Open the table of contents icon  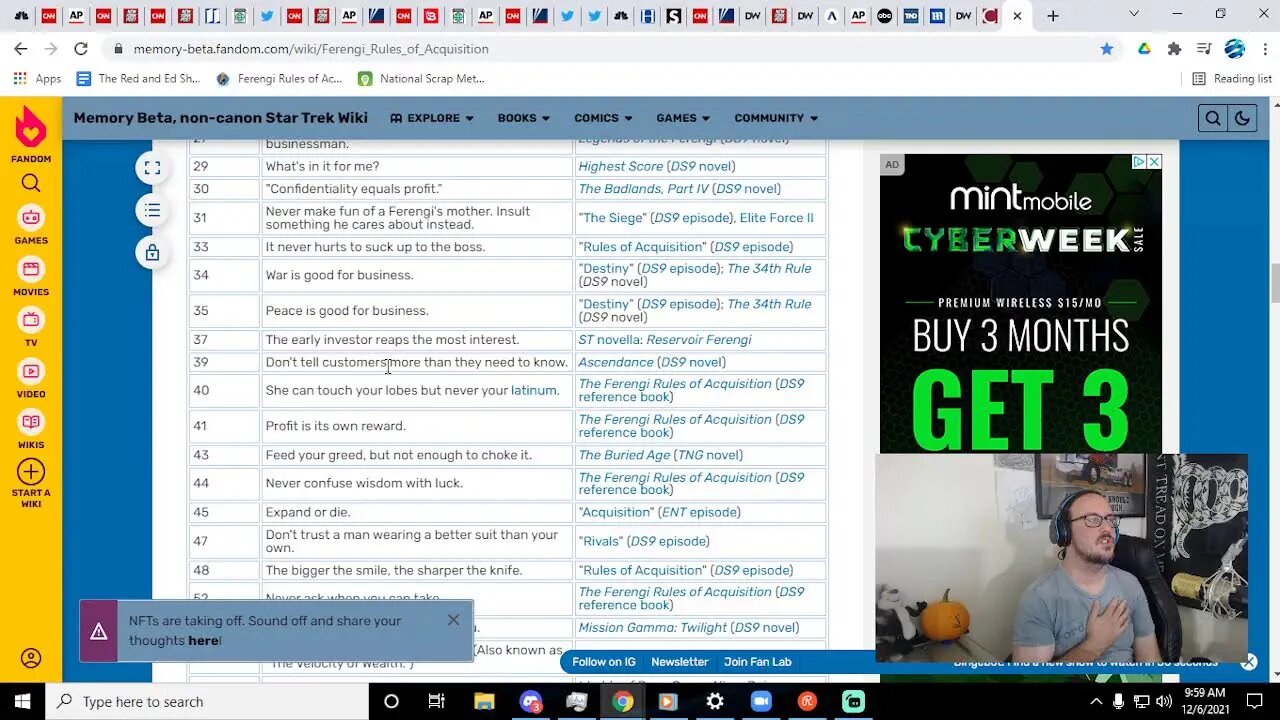coord(152,210)
